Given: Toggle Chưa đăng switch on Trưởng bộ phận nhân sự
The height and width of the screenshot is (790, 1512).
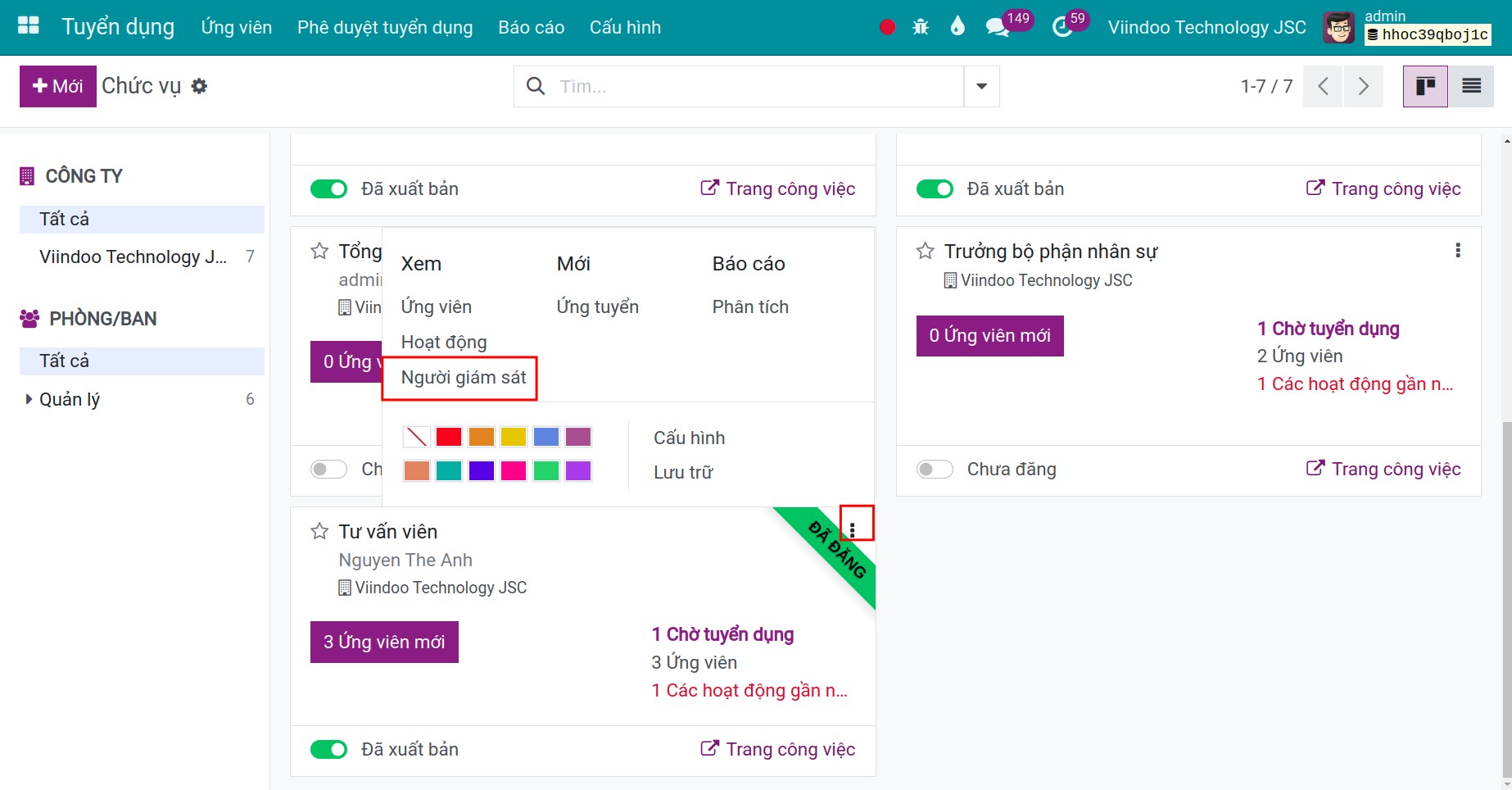Looking at the screenshot, I should coord(935,470).
